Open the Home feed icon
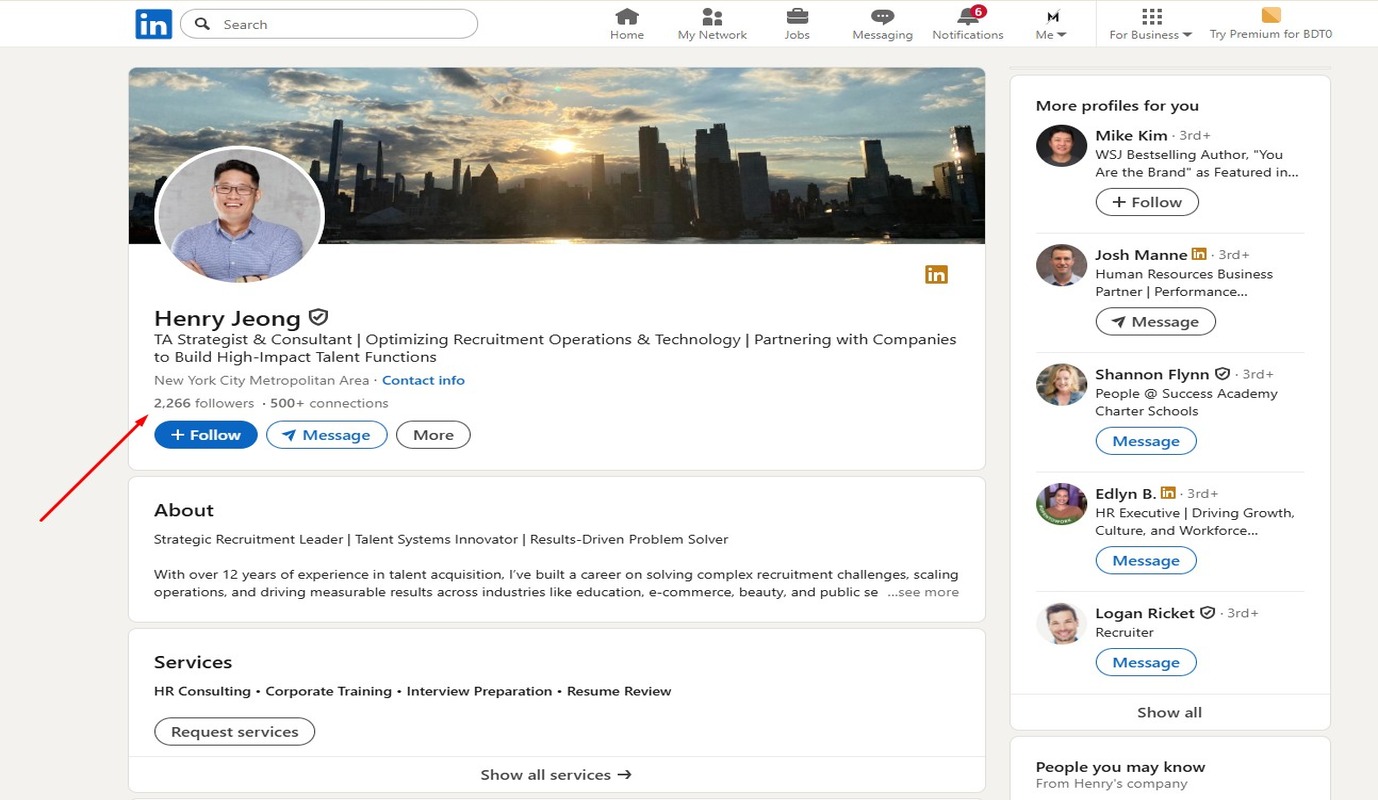This screenshot has width=1378, height=800. [x=627, y=17]
